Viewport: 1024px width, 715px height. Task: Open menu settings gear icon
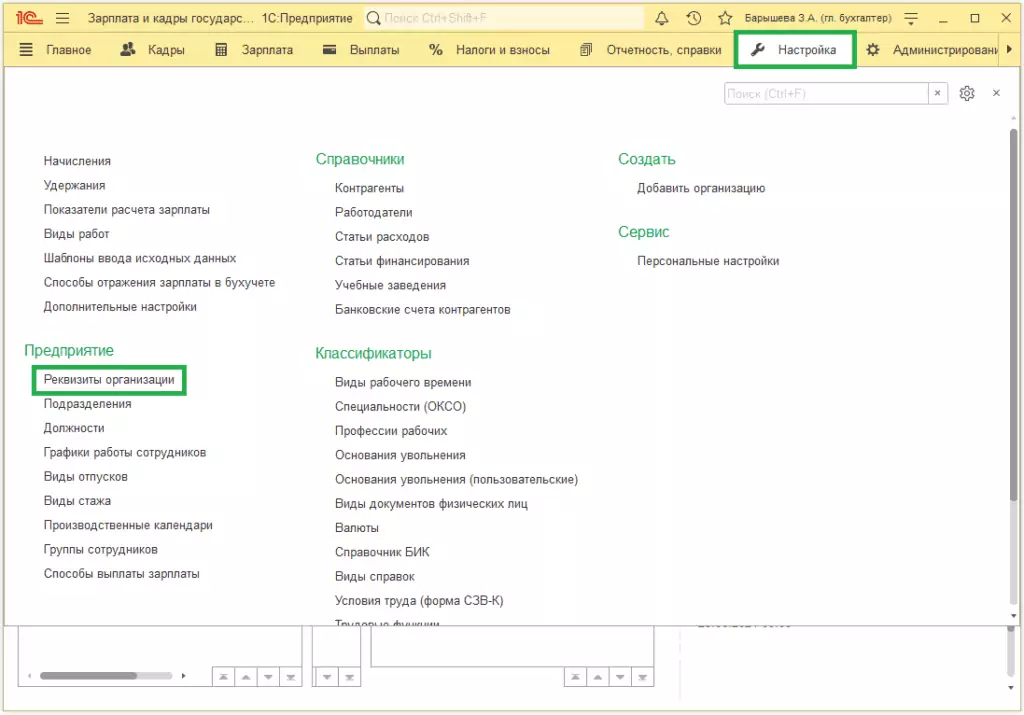pos(967,93)
